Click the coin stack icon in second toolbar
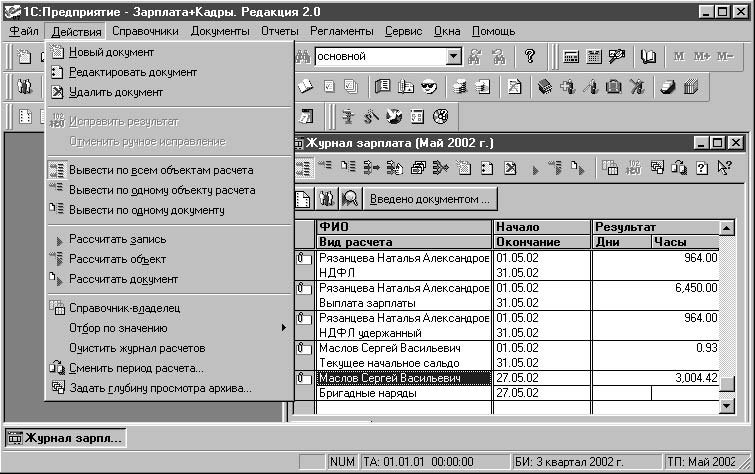Screen dimensions: 755x474 tap(459, 87)
